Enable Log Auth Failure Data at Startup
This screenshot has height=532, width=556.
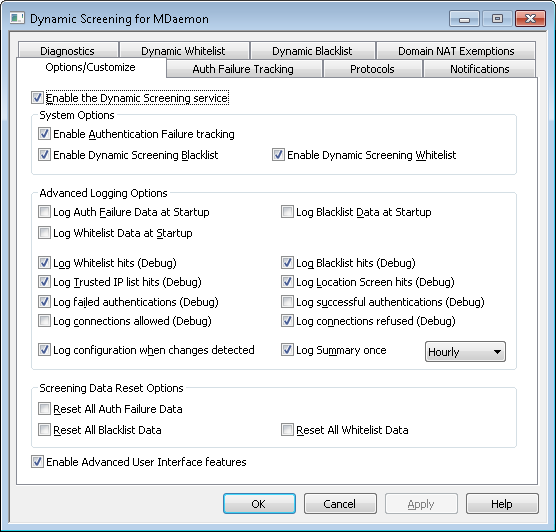pyautogui.click(x=44, y=212)
